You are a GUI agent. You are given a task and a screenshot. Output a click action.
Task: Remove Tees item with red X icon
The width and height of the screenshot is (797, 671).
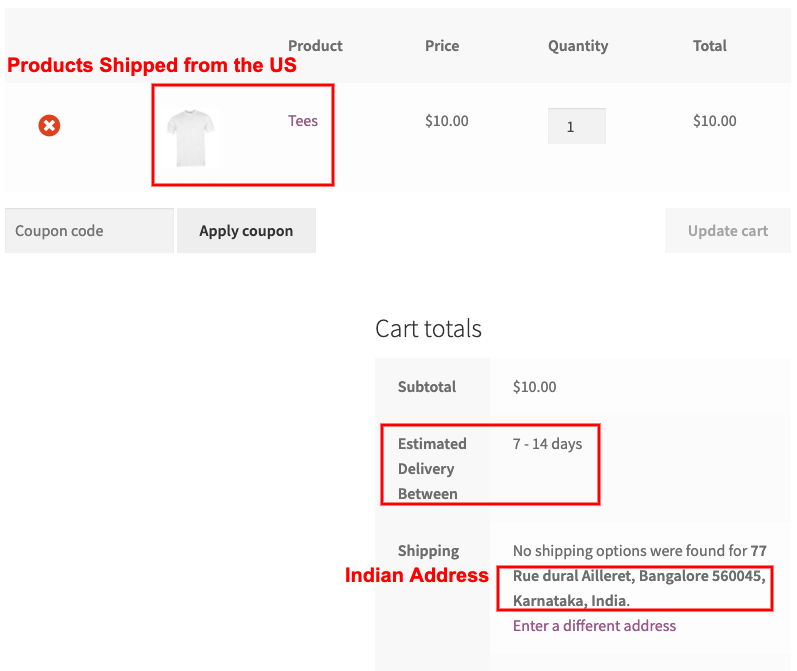click(x=49, y=126)
